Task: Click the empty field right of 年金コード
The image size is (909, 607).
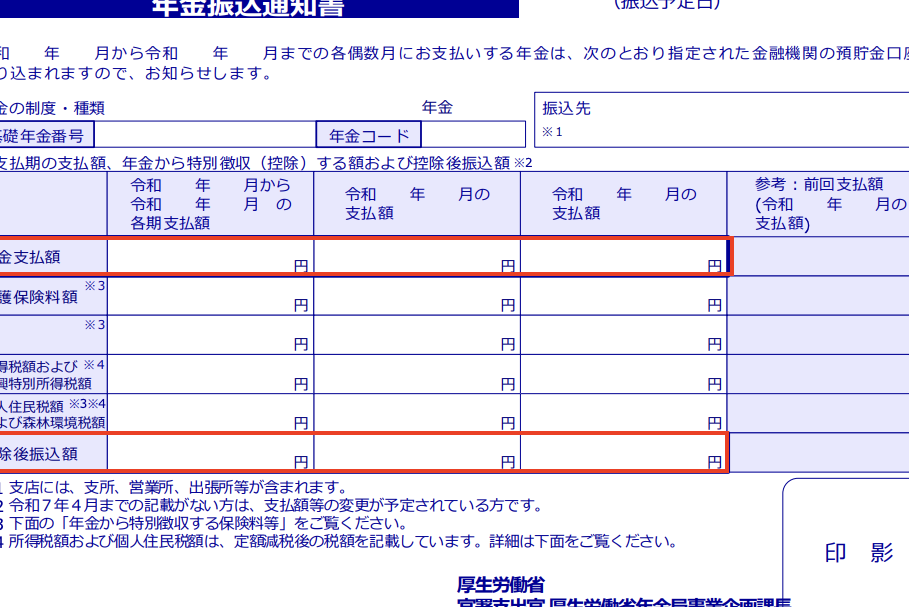Action: click(x=473, y=135)
